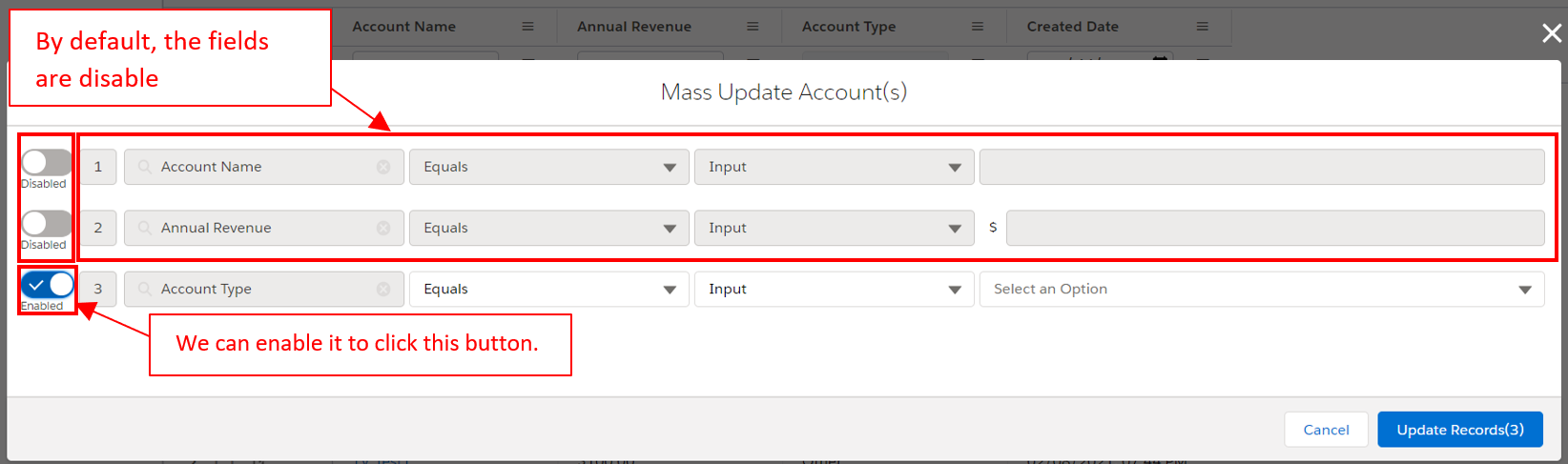Clear the Annual Revenue field selection

pyautogui.click(x=383, y=228)
